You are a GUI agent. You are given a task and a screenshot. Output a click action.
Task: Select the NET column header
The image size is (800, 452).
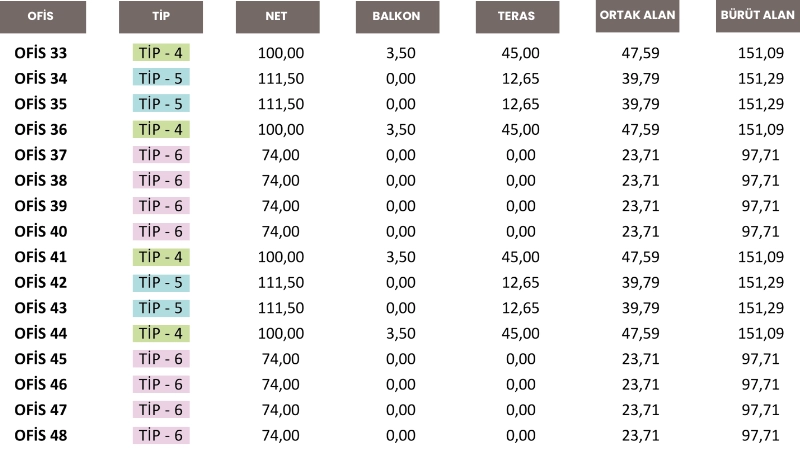tap(277, 17)
